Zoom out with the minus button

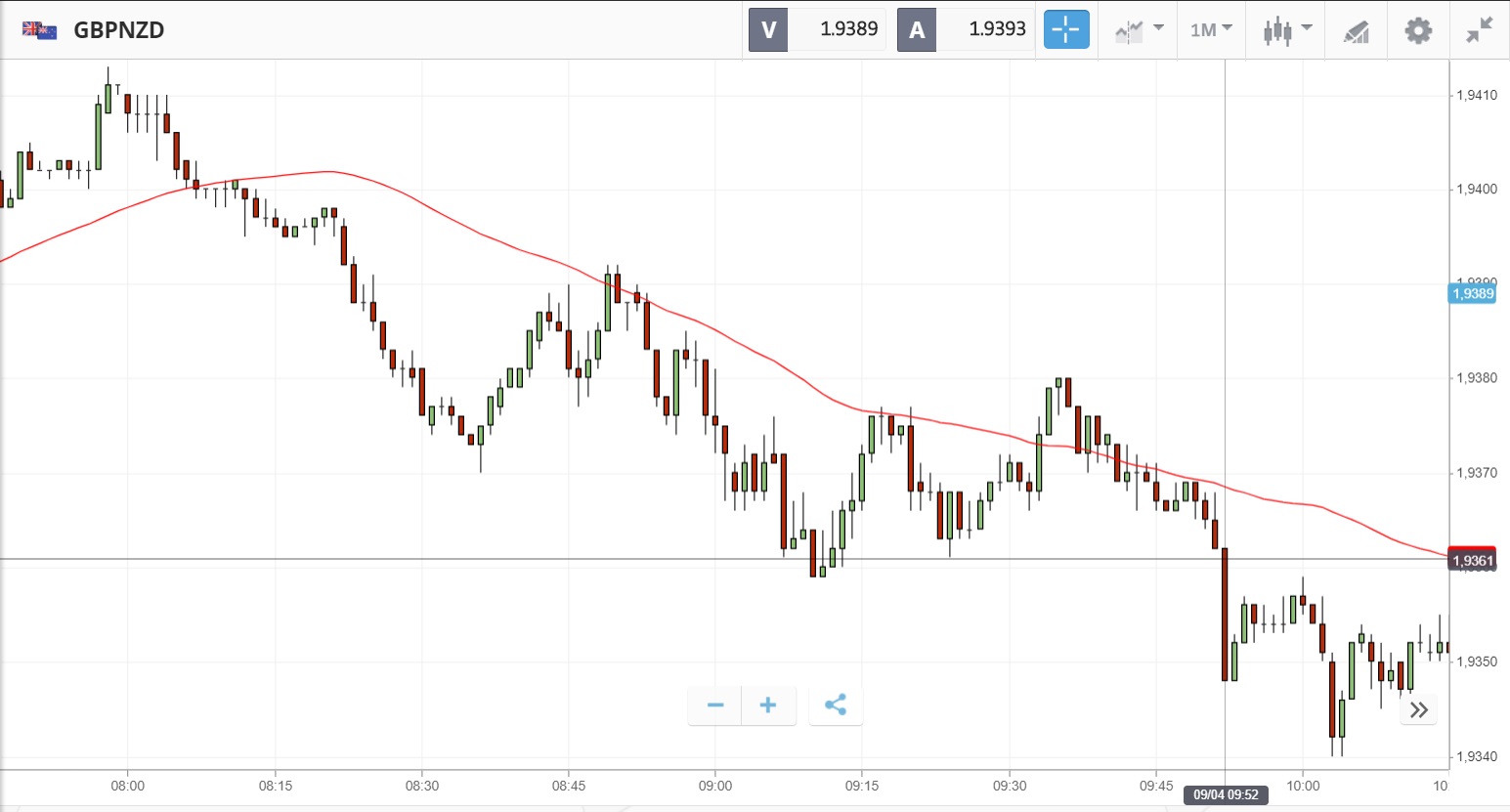click(715, 705)
